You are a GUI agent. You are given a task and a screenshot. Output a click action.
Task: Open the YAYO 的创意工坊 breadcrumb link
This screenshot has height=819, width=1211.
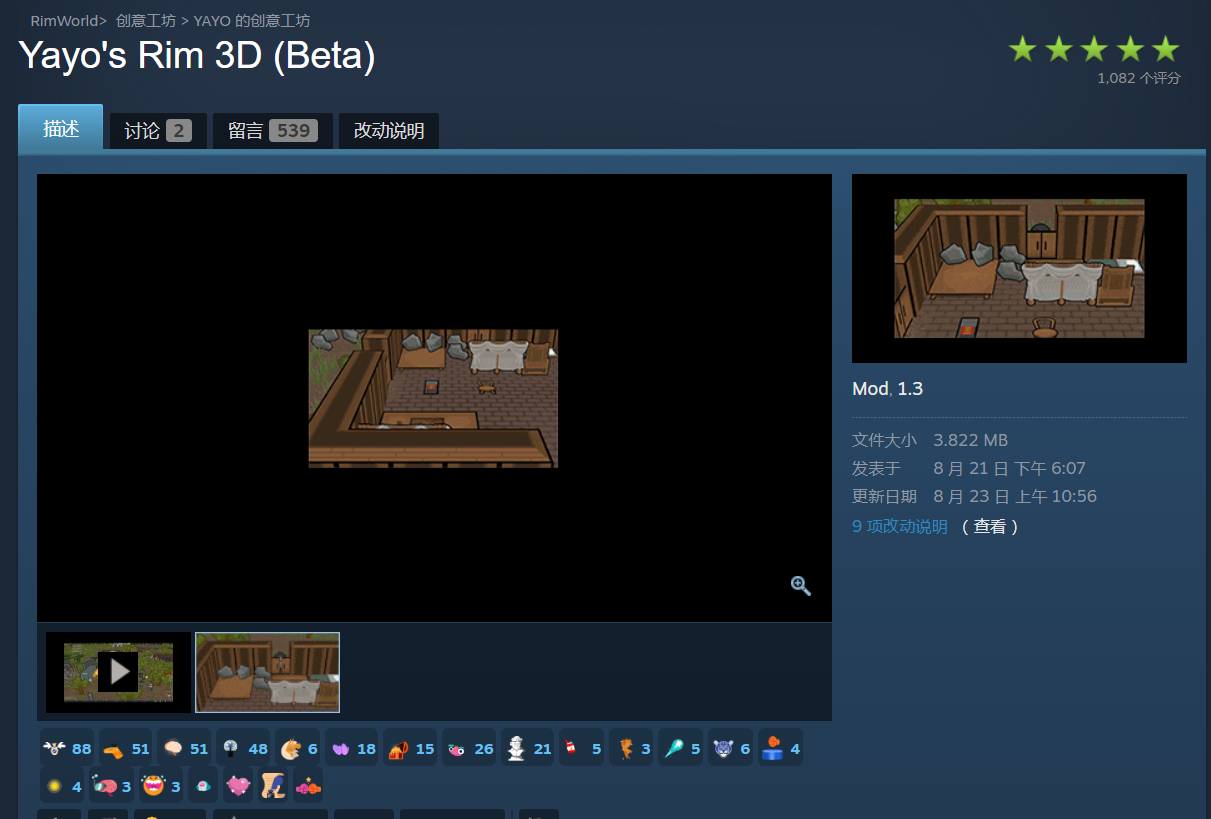click(x=252, y=21)
